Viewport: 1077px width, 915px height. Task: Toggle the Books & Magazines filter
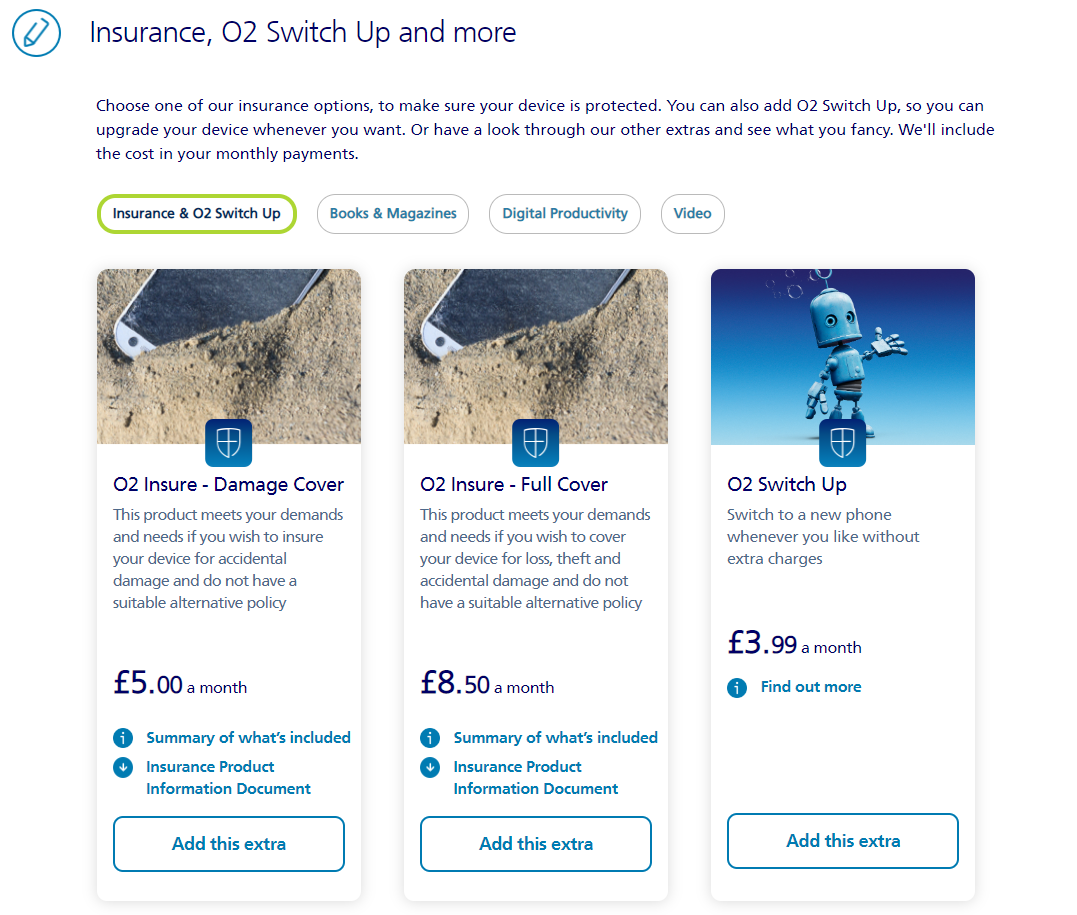pyautogui.click(x=392, y=214)
